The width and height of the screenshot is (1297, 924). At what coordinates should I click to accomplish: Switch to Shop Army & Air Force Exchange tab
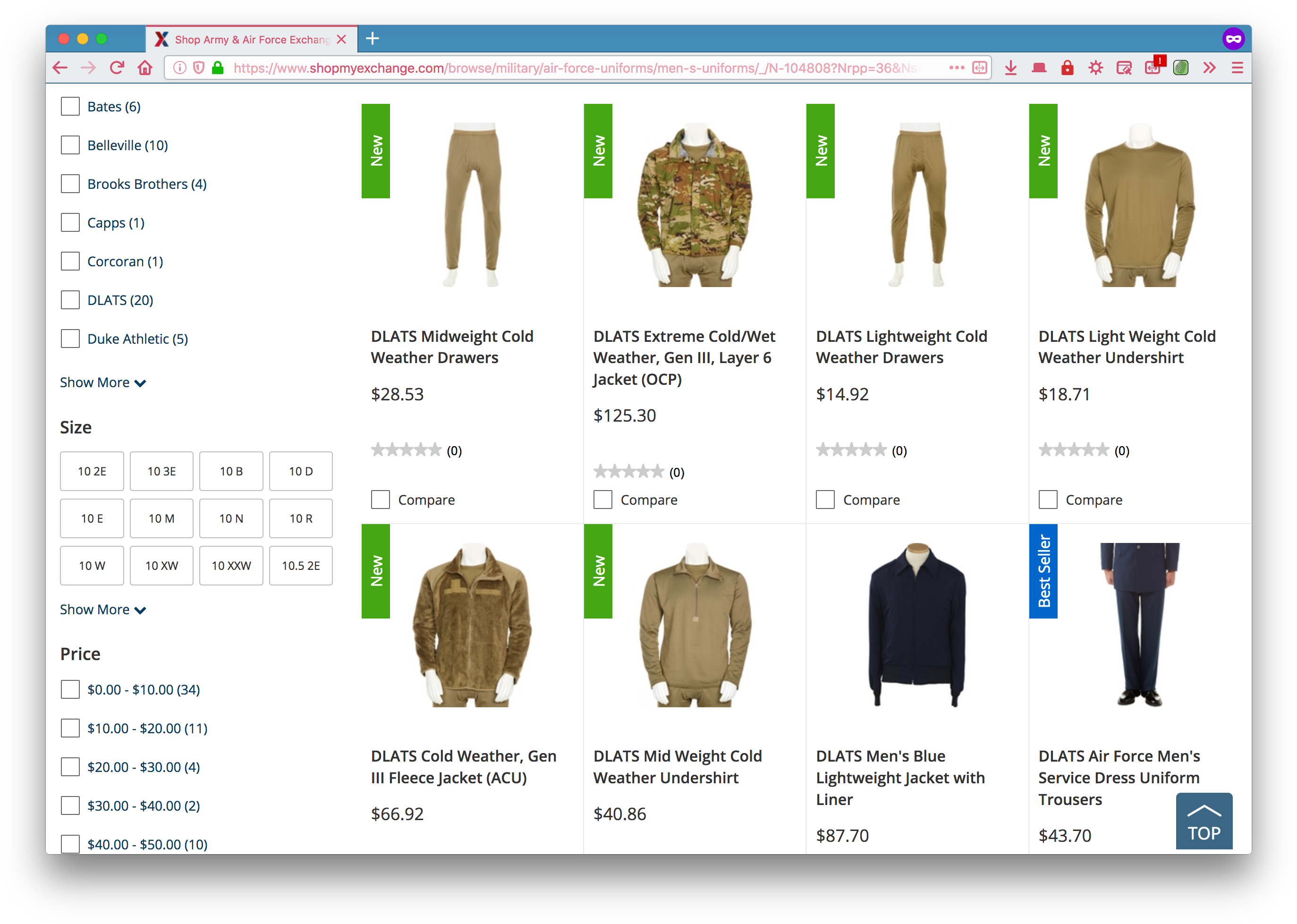tap(252, 39)
